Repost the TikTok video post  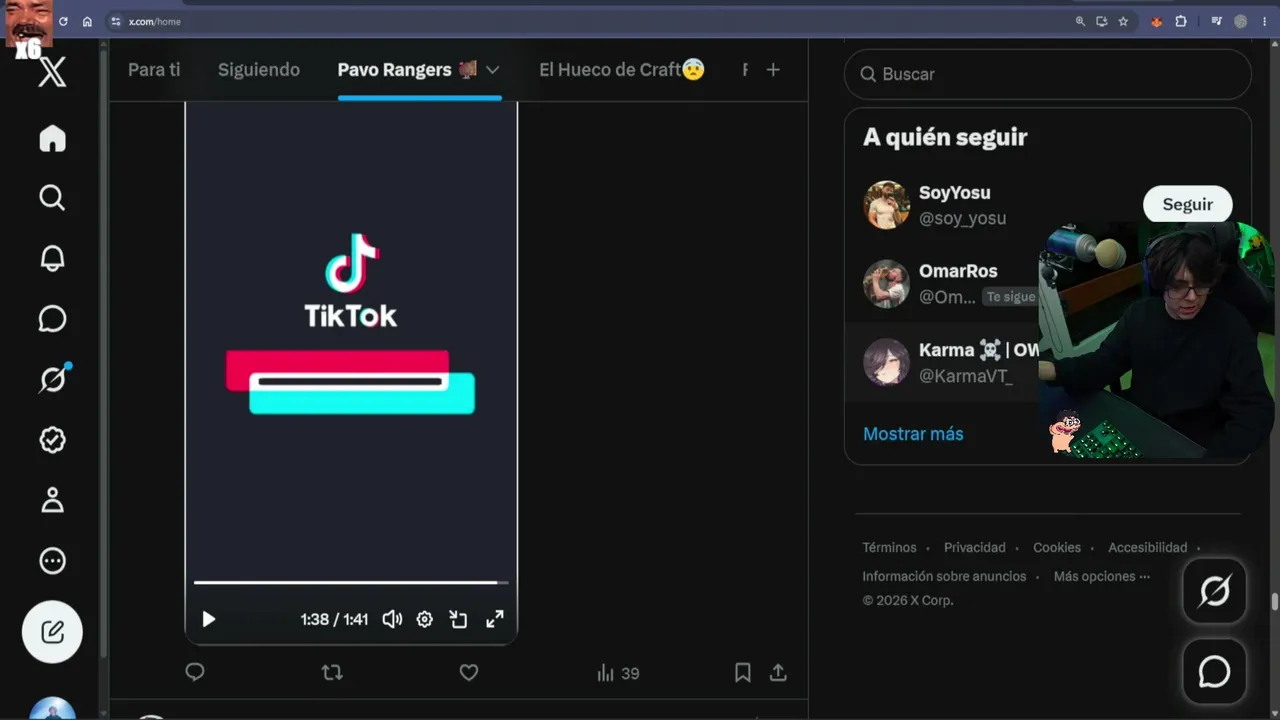(x=332, y=673)
